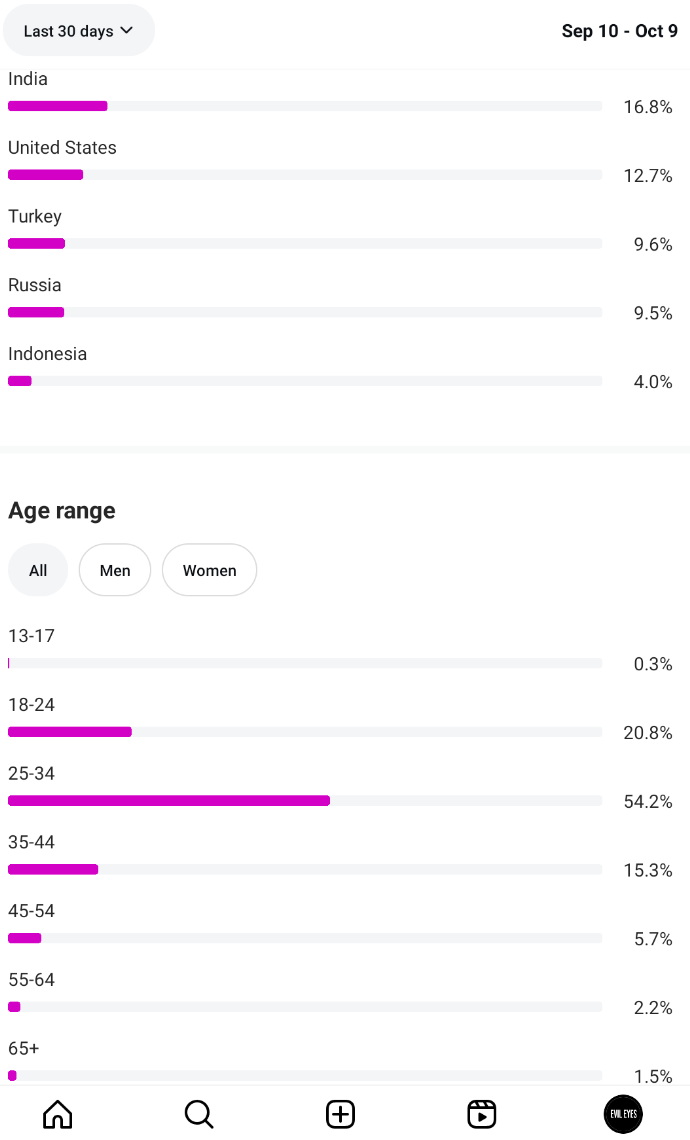The width and height of the screenshot is (690, 1140).
Task: Select the All age filter
Action: [38, 570]
